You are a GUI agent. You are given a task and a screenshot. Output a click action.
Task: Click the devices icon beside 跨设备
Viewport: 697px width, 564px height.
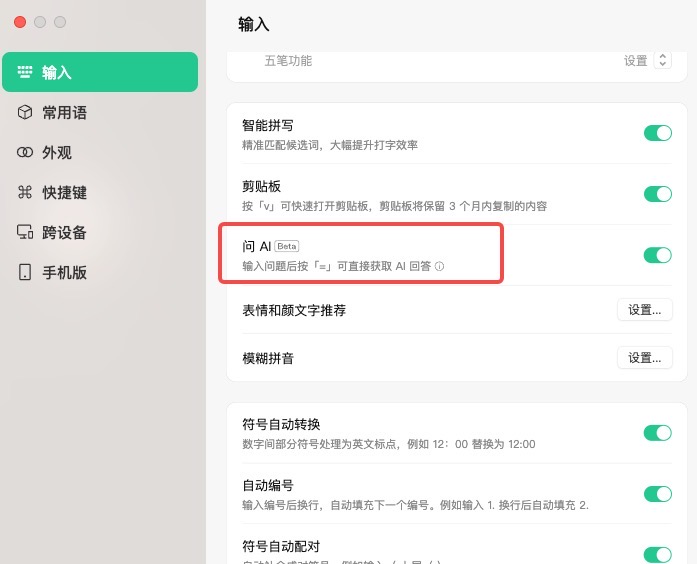click(25, 233)
